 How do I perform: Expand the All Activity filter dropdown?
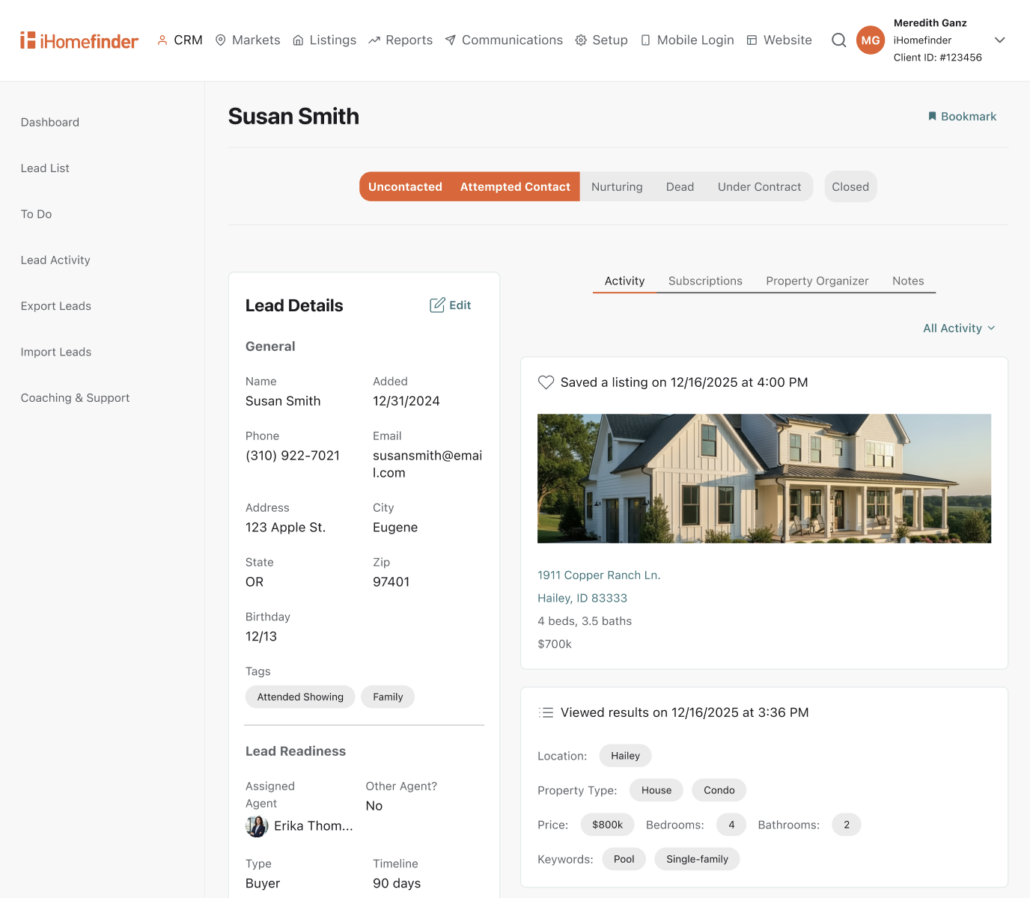coord(959,328)
